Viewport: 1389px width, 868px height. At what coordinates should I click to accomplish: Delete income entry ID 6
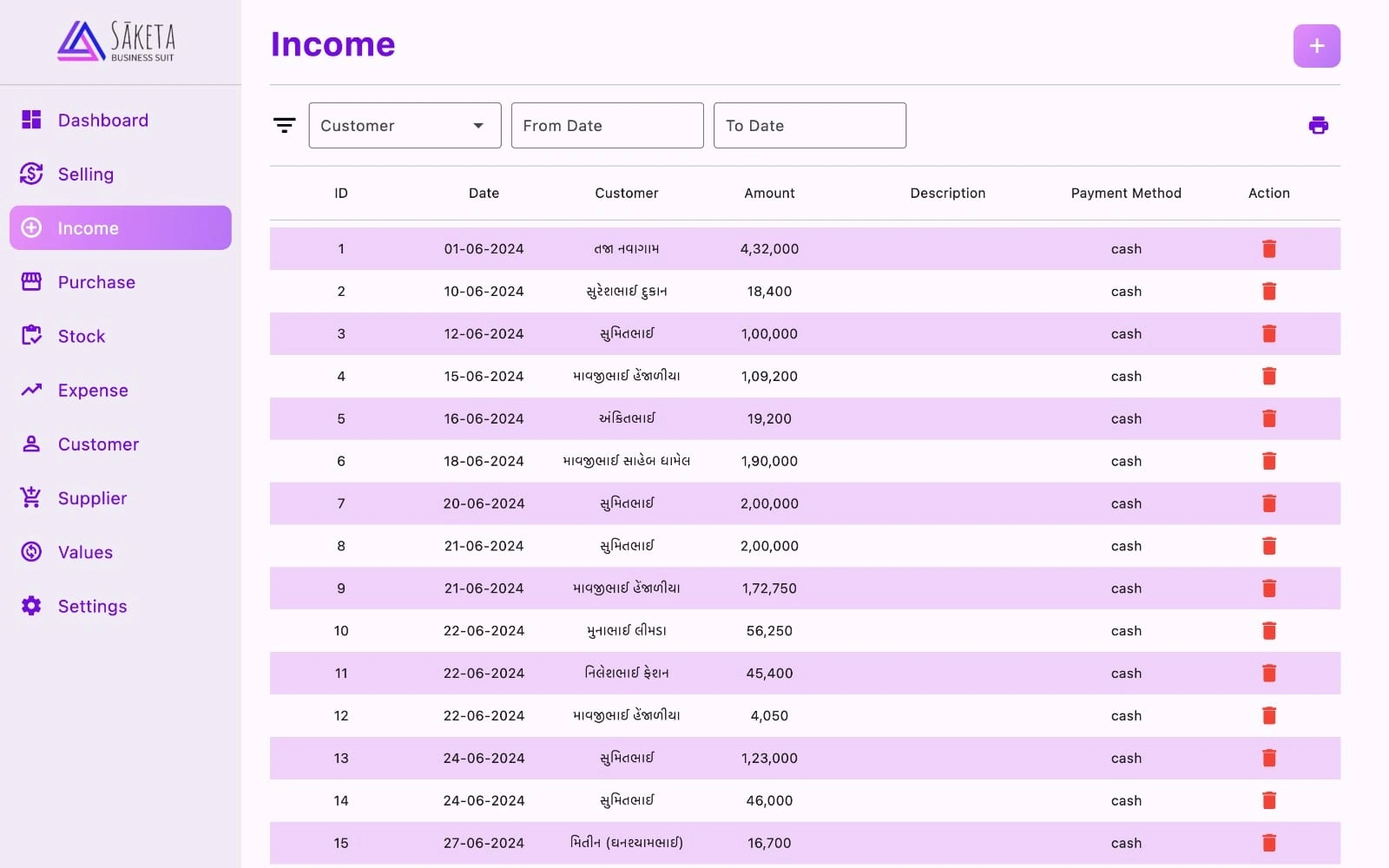[1269, 461]
